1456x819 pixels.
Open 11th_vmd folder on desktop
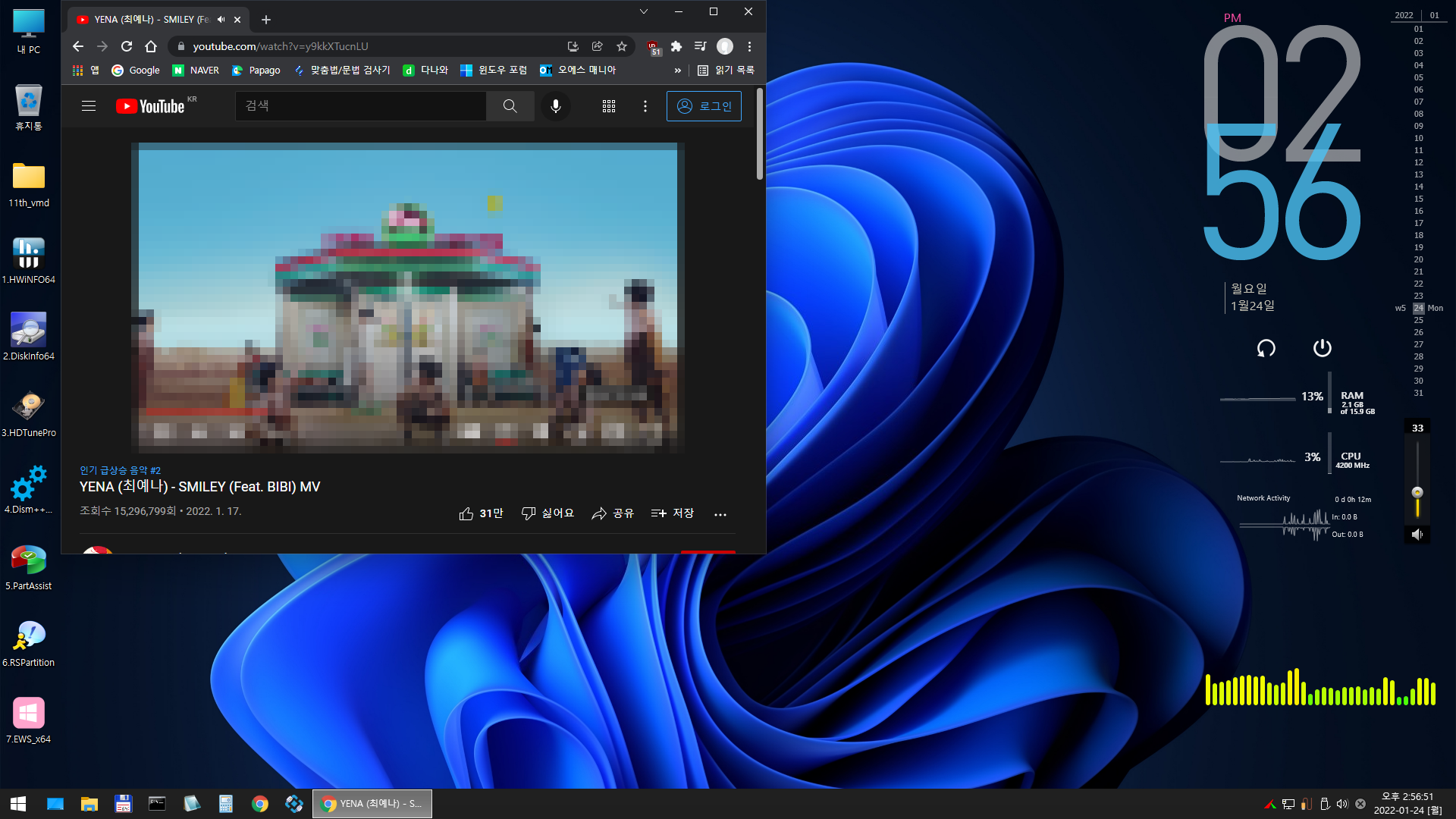29,184
